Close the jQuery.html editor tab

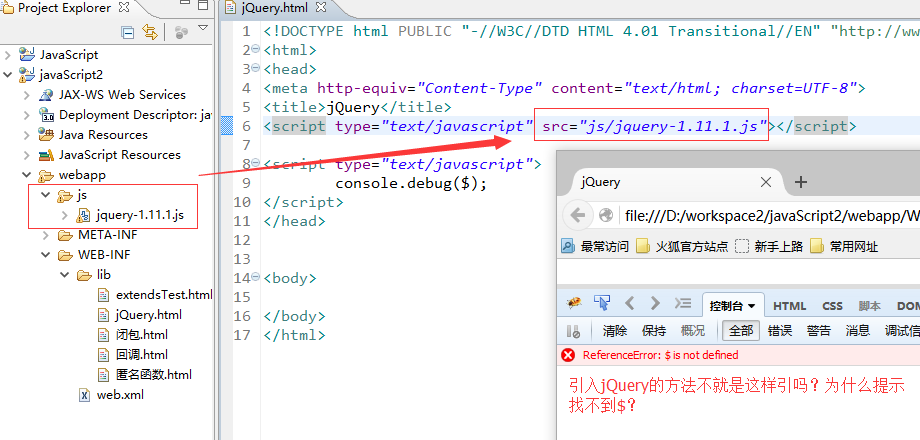point(321,8)
